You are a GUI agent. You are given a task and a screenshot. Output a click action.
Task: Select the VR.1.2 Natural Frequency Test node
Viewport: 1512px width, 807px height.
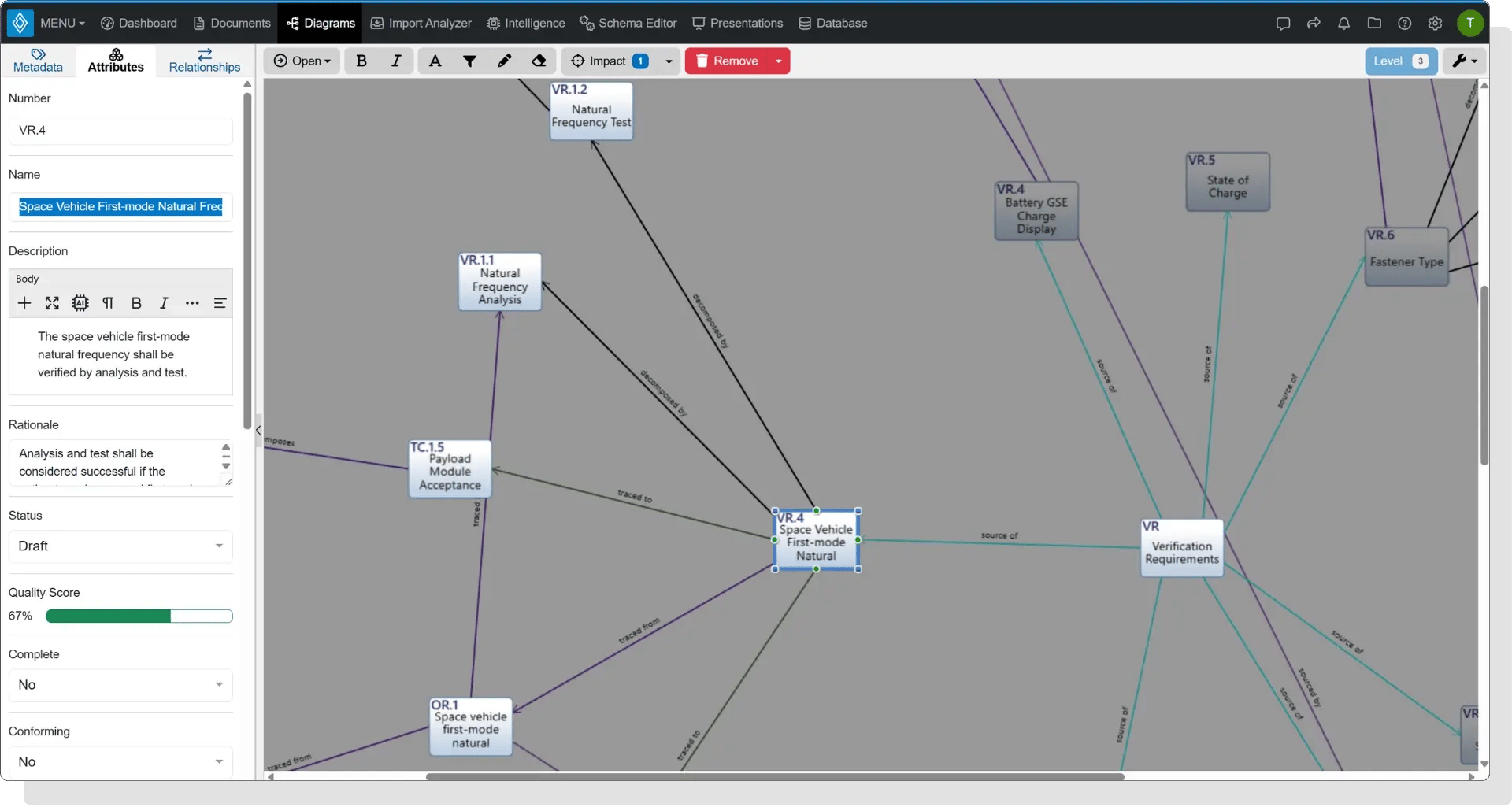point(591,111)
